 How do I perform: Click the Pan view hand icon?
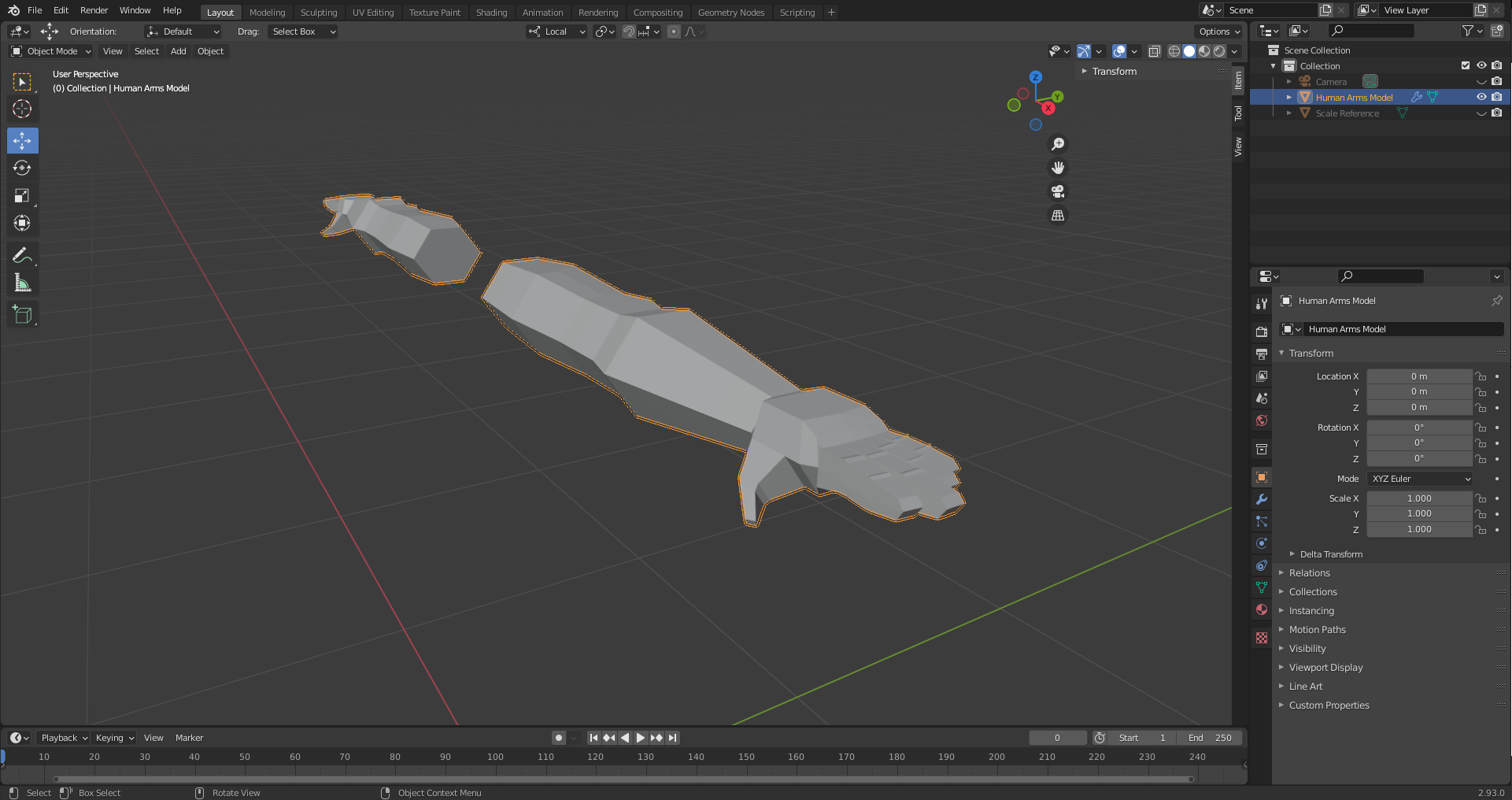1058,168
